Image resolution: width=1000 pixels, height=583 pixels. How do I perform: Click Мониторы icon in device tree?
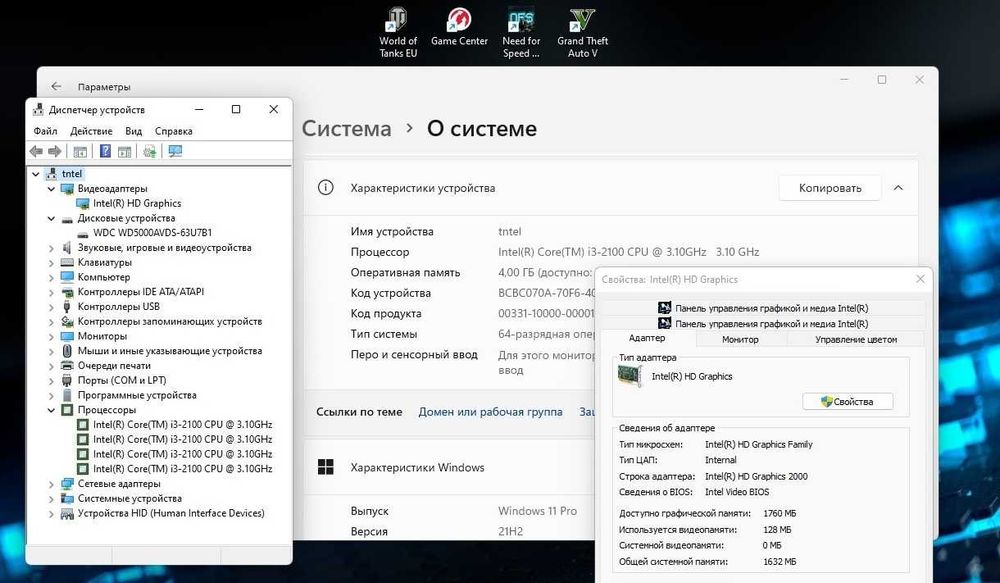(67, 336)
